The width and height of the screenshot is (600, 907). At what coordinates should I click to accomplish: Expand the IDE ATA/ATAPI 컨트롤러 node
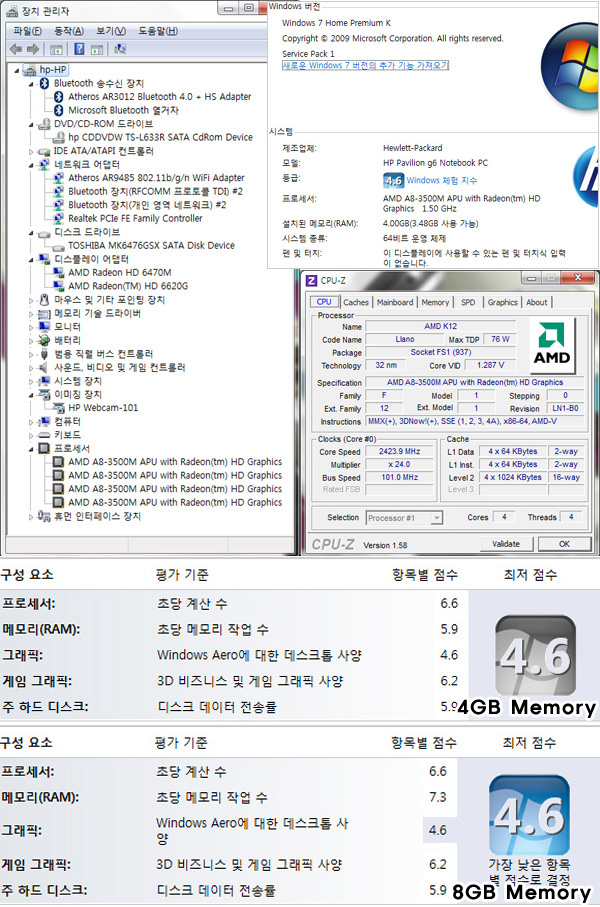pos(32,151)
